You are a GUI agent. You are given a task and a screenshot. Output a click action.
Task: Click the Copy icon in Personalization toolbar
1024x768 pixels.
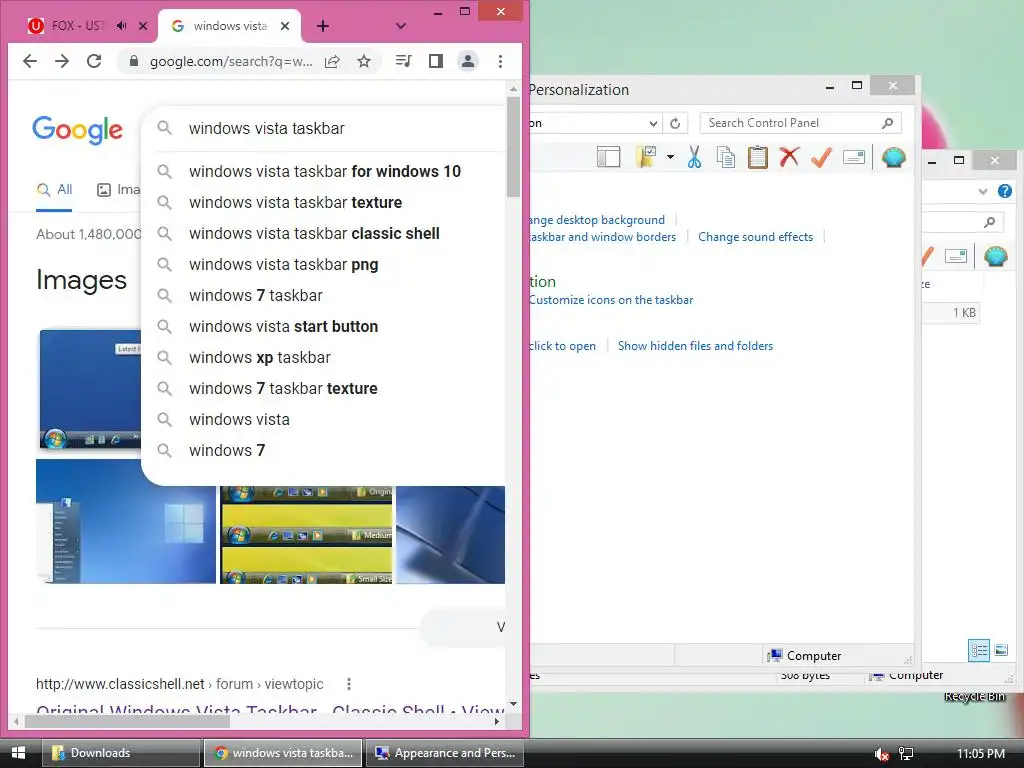726,157
